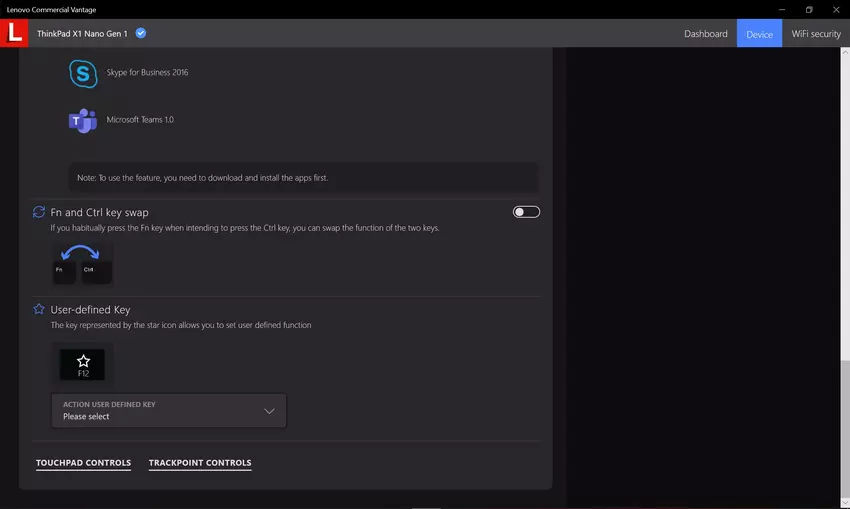Enable the Fn and Ctrl key swap toggle

click(526, 212)
